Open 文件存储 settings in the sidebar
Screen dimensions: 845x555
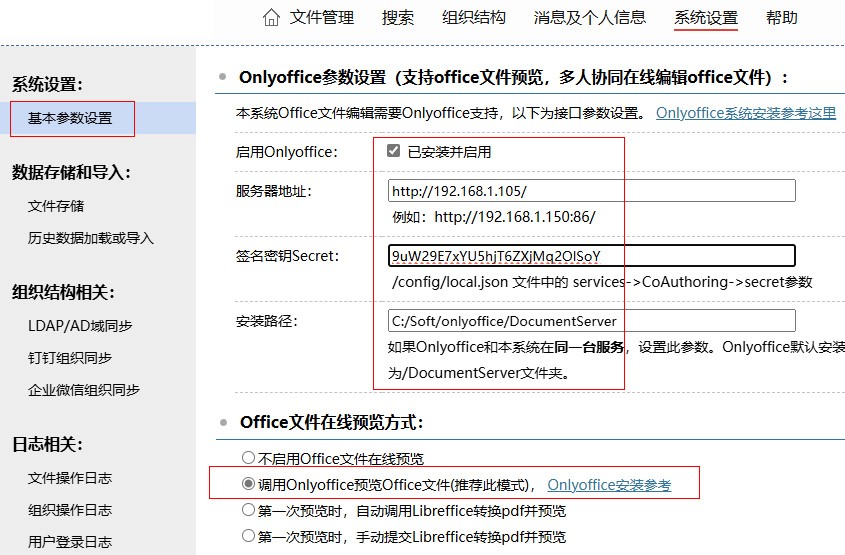point(56,206)
